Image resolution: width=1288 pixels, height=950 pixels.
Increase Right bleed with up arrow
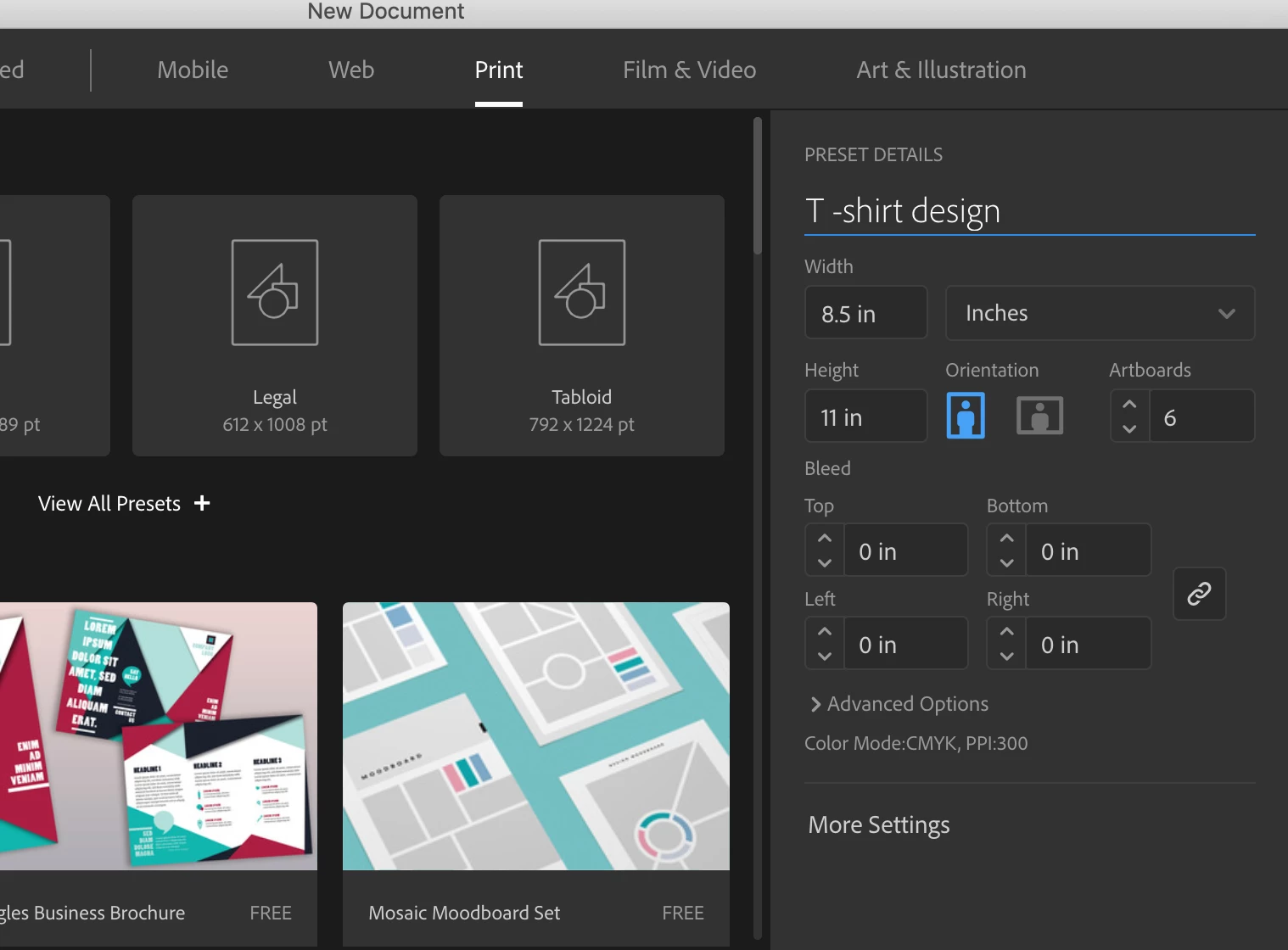click(1006, 632)
